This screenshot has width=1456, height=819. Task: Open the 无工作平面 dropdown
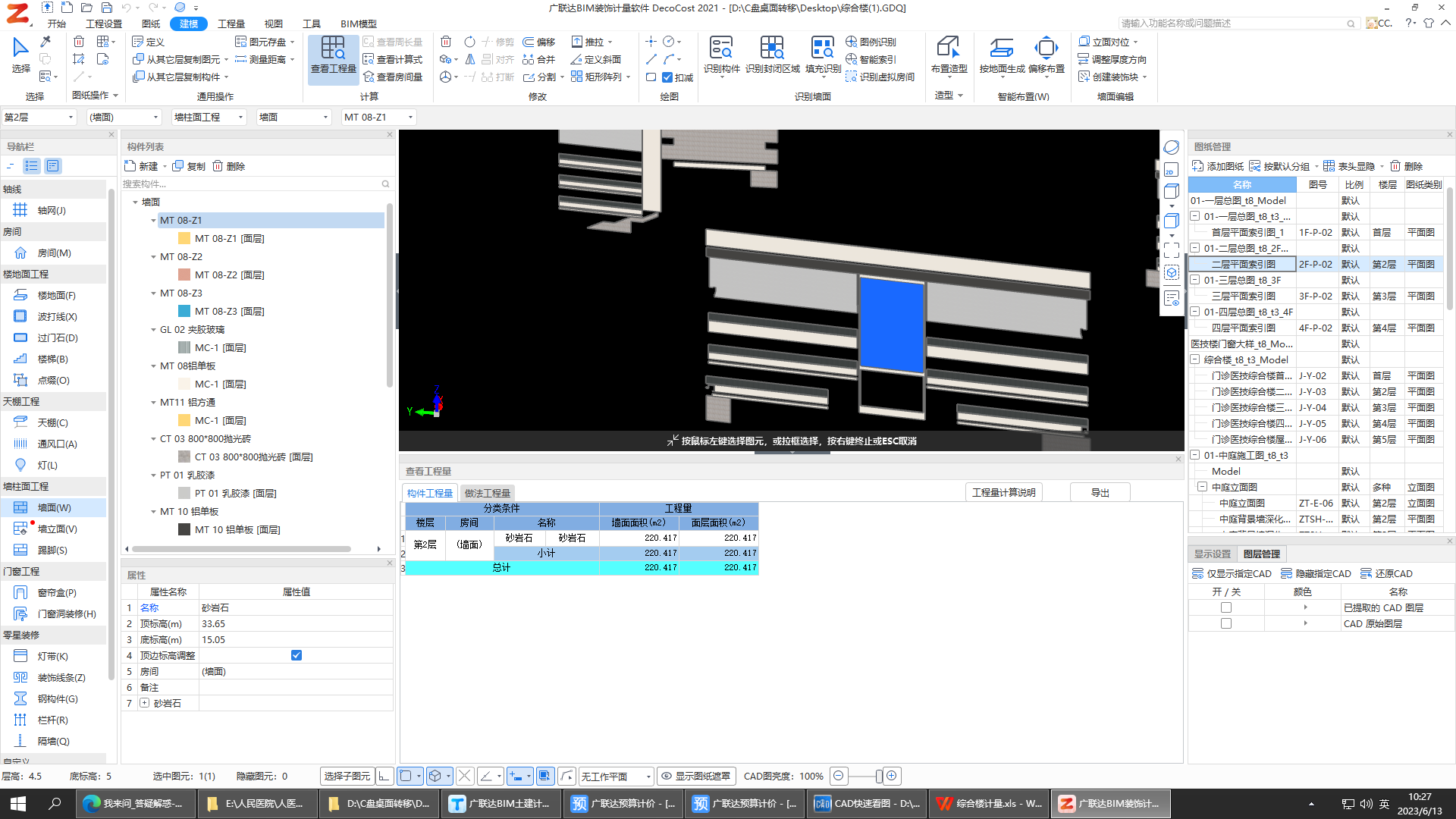[x=616, y=777]
